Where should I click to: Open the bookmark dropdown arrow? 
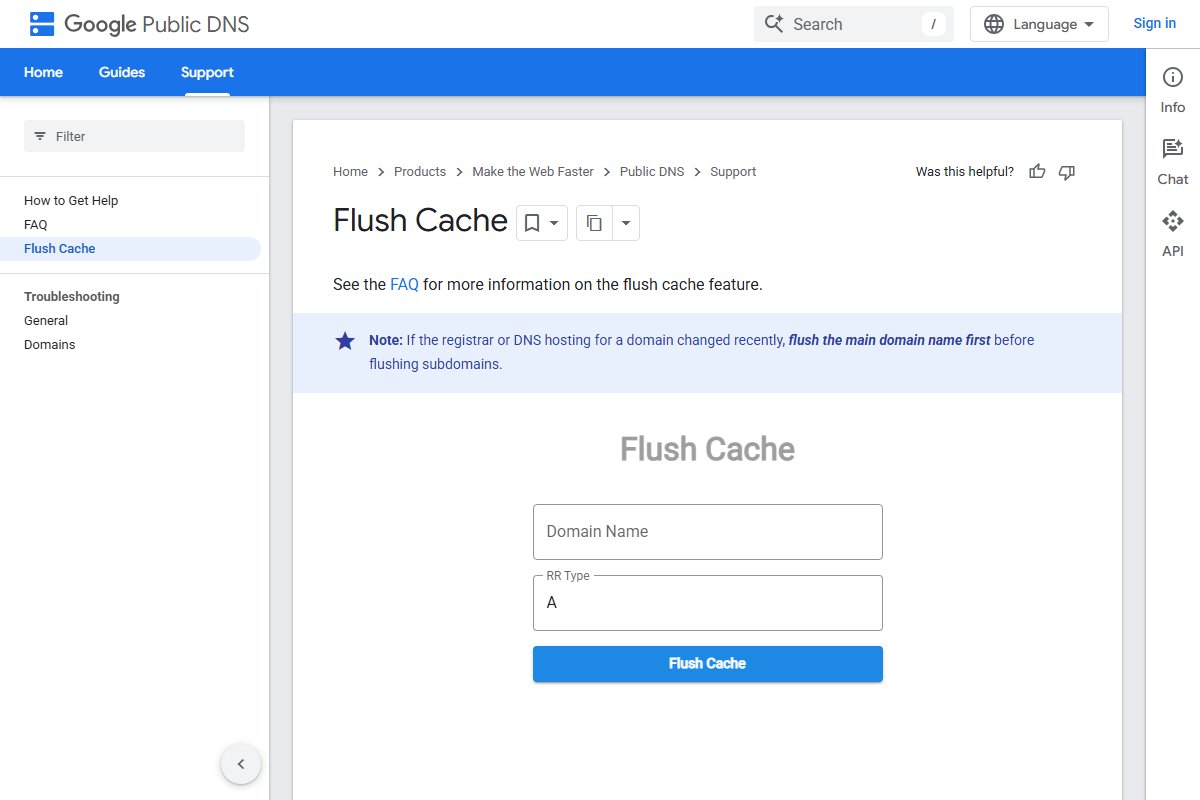(554, 223)
